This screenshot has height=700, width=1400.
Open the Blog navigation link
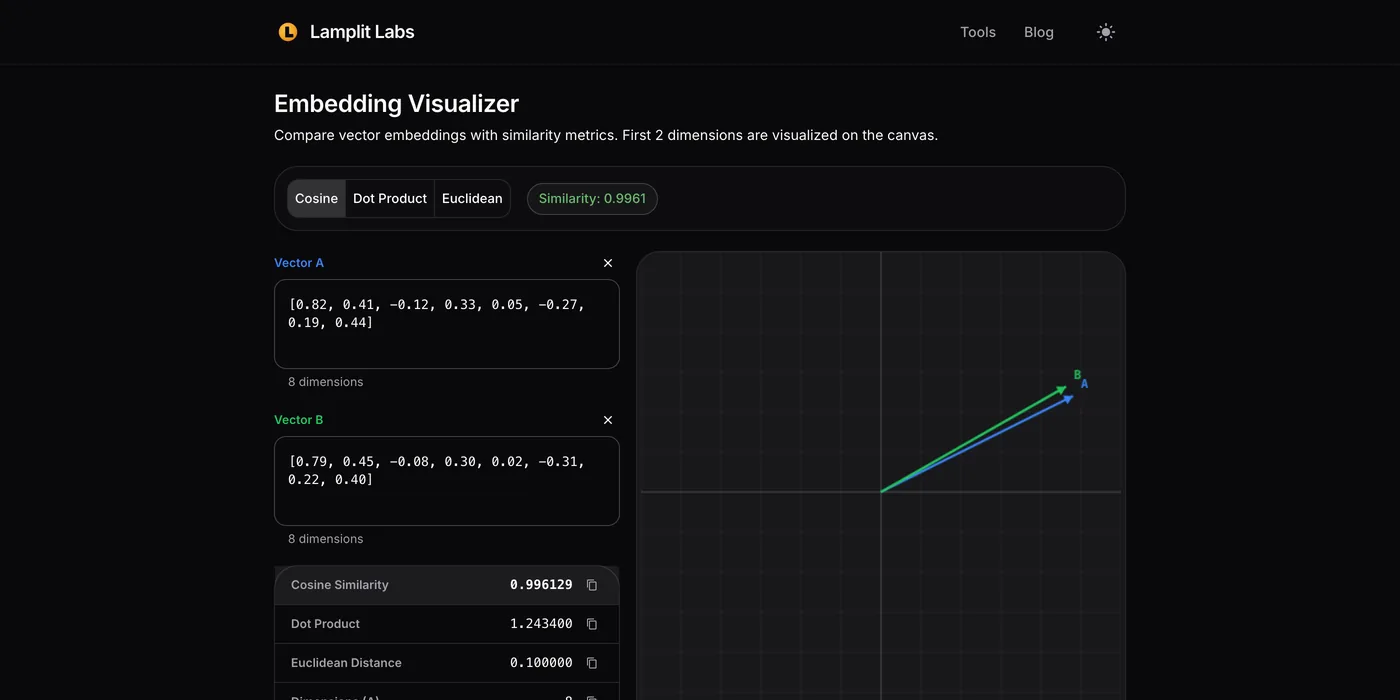tap(1039, 32)
